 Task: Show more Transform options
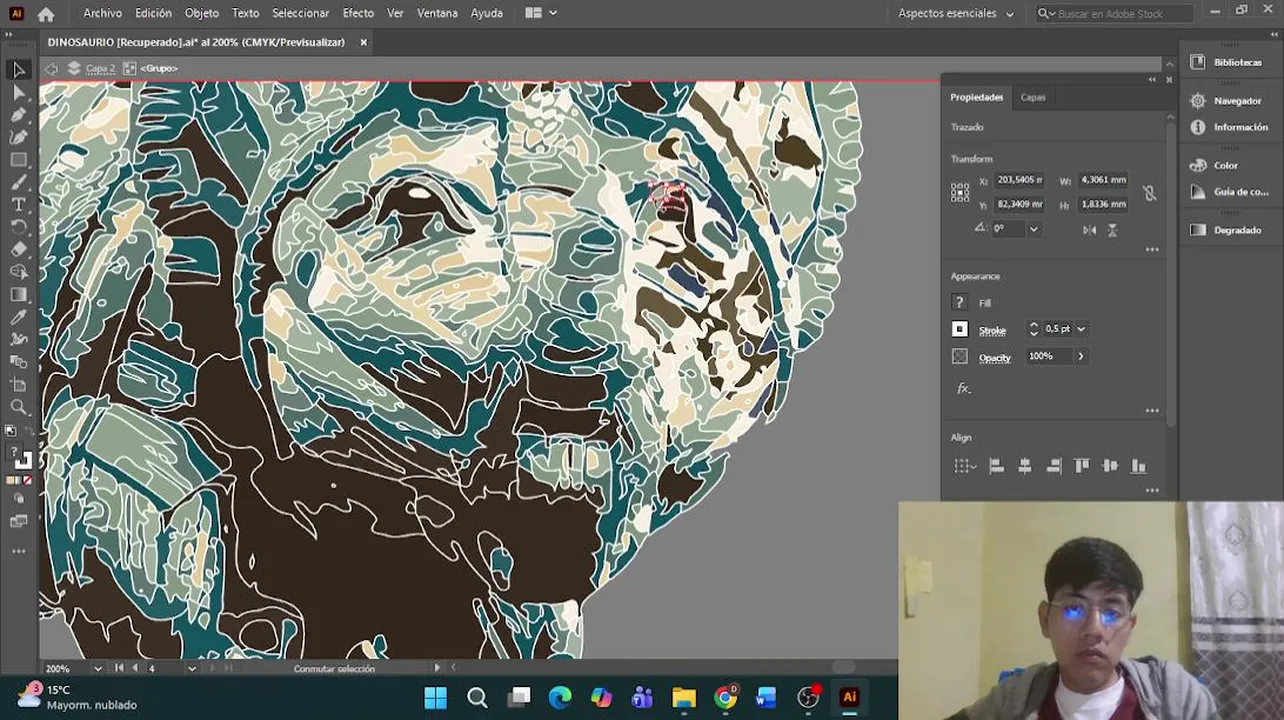pyautogui.click(x=1152, y=249)
